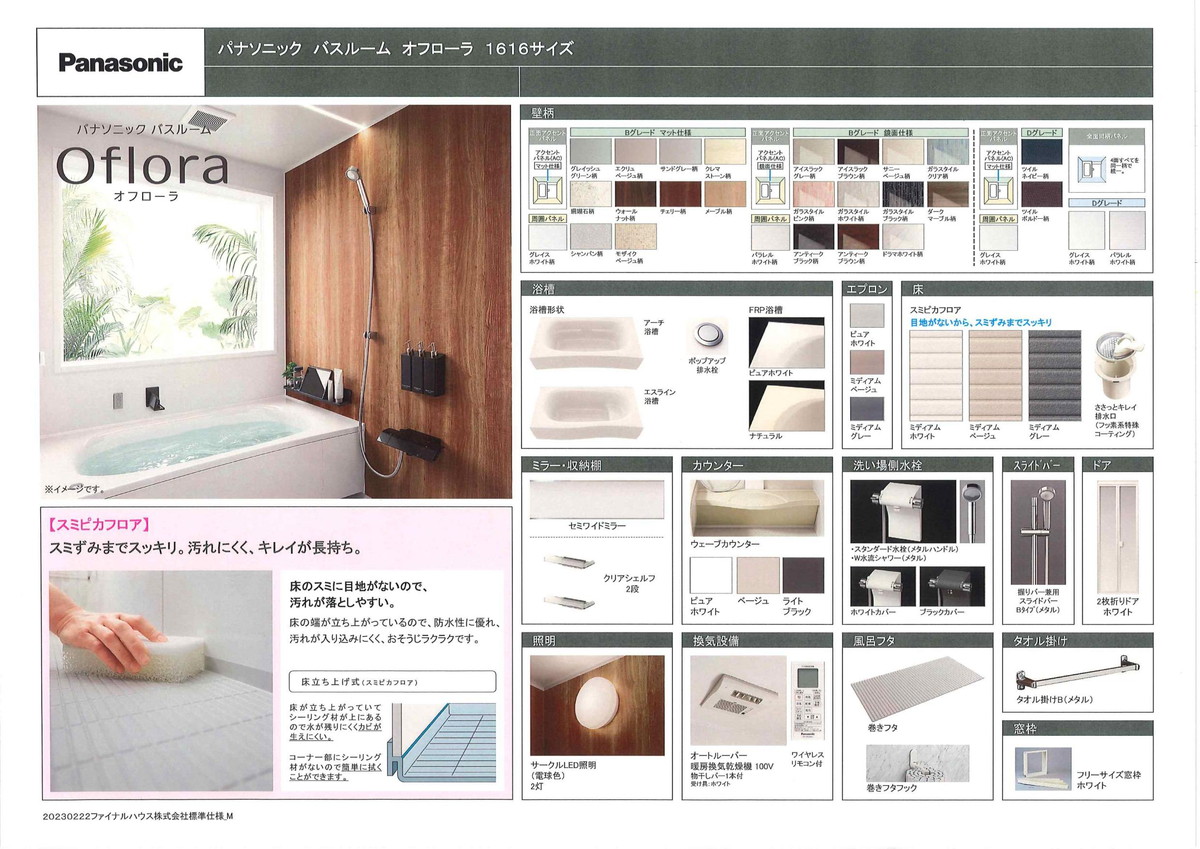Open the サークルLED照明 light photo
The image size is (1200, 849).
click(x=597, y=704)
